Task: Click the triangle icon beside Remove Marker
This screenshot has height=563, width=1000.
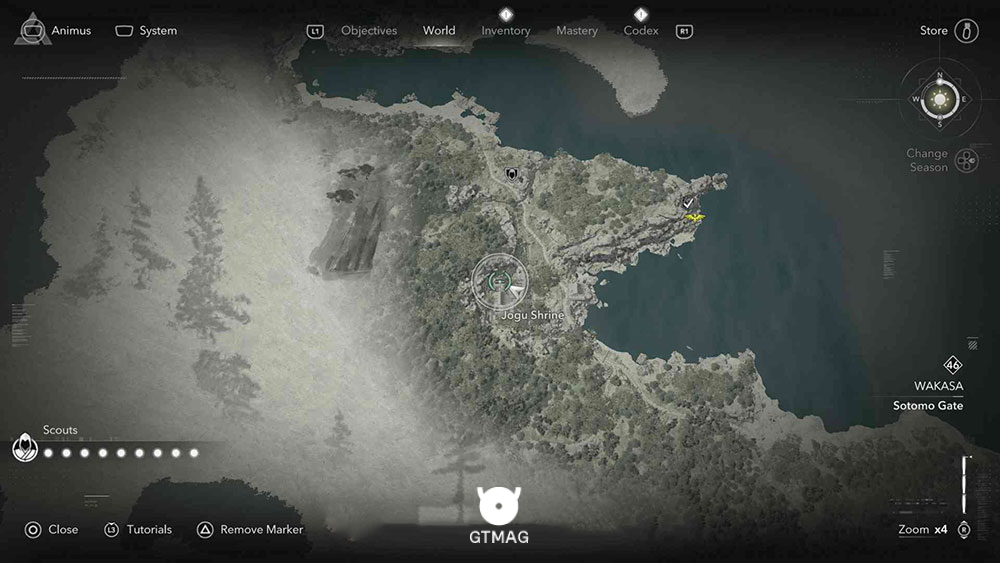Action: (x=205, y=530)
